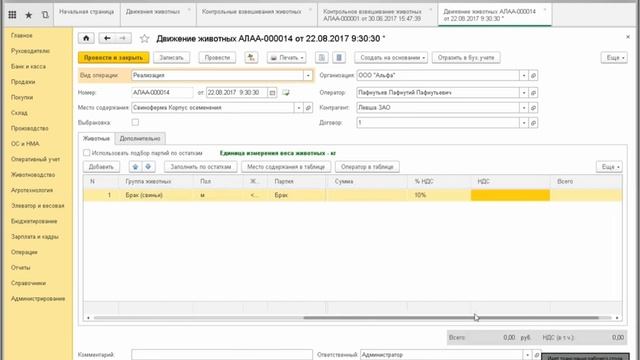Open Создать на основании dropdown
The height and width of the screenshot is (360, 640).
coord(391,58)
